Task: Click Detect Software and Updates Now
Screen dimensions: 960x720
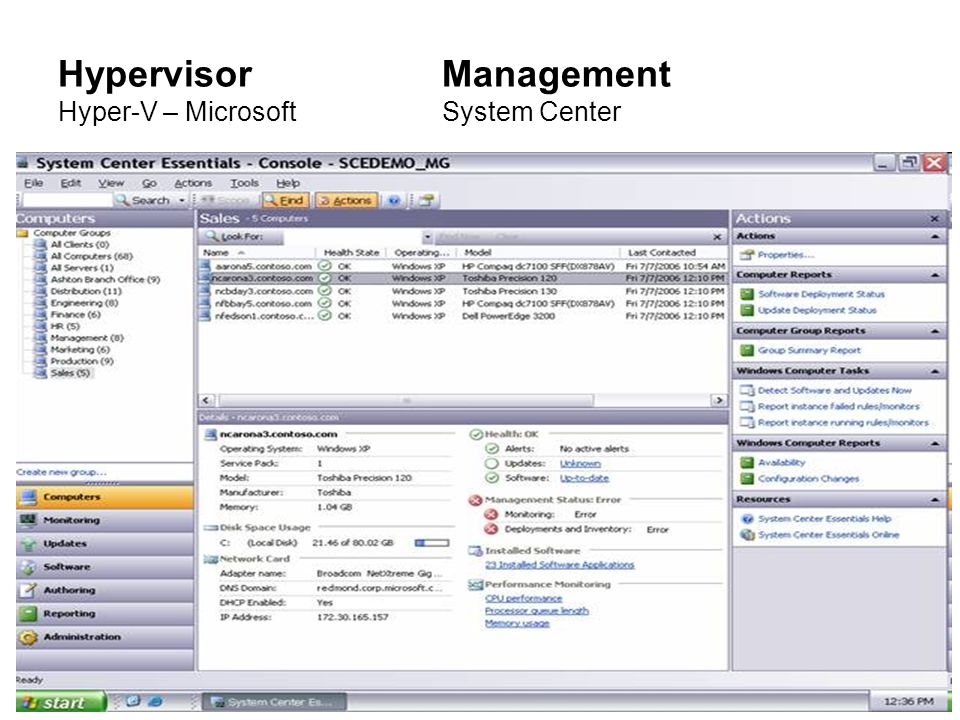Action: pos(834,390)
